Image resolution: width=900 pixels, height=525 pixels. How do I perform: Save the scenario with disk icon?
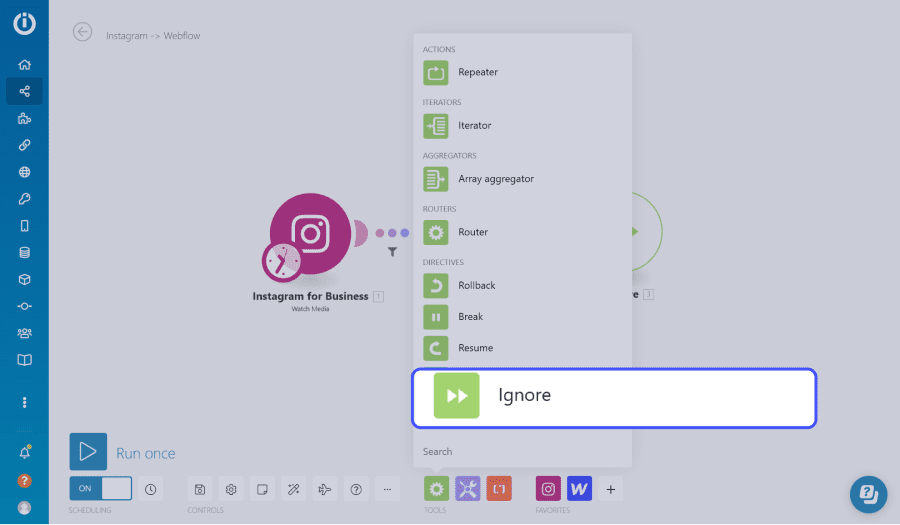click(200, 489)
